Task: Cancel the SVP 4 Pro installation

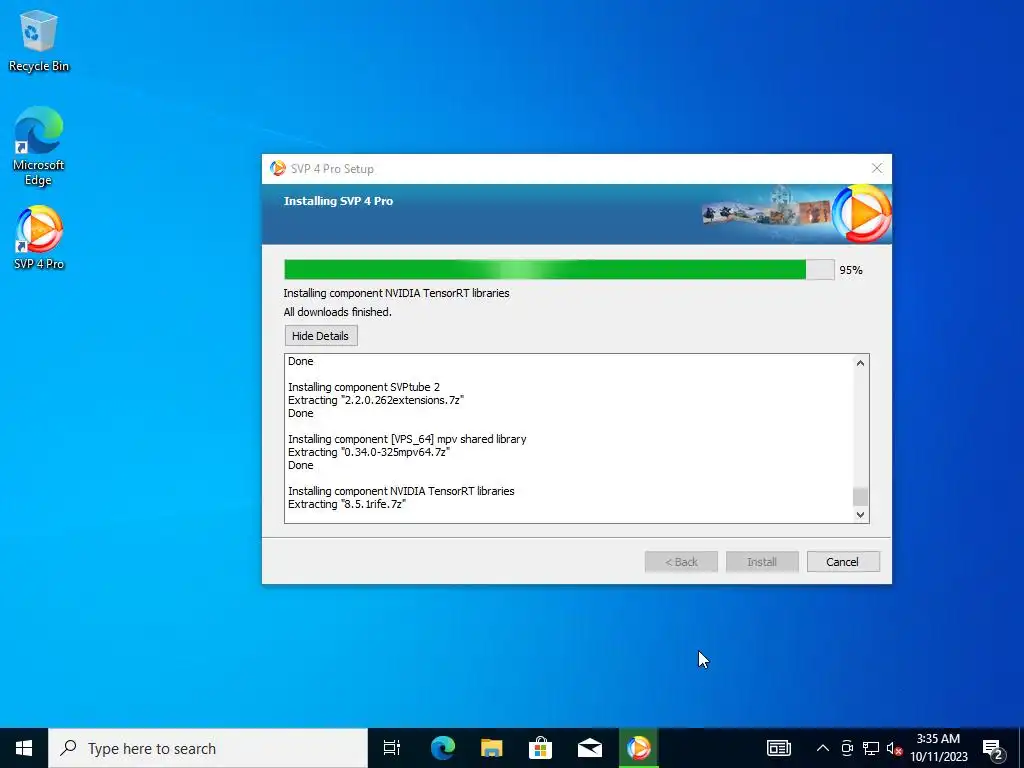Action: (x=842, y=562)
